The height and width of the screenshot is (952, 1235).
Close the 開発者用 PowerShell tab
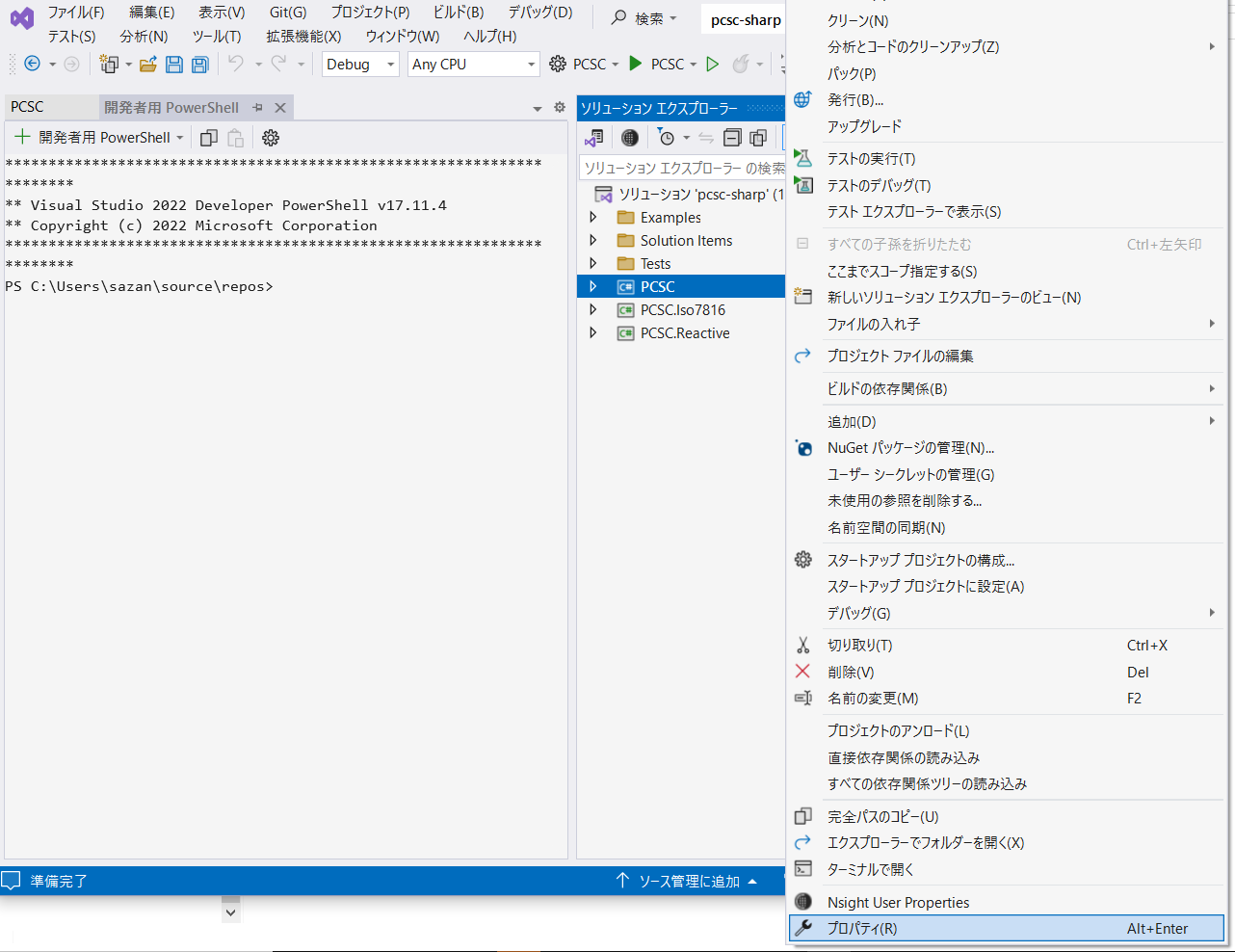280,108
